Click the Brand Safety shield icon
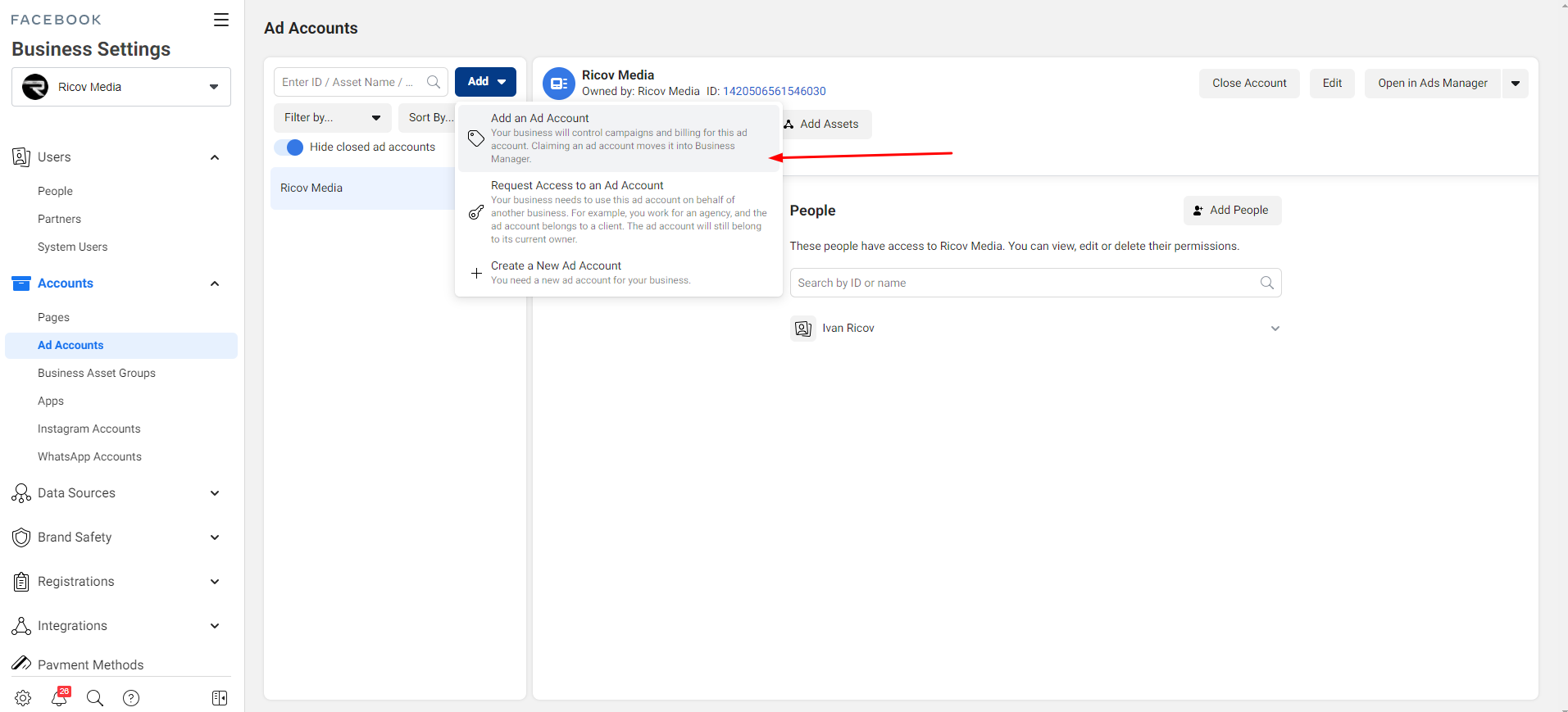This screenshot has height=712, width=1568. [x=21, y=537]
